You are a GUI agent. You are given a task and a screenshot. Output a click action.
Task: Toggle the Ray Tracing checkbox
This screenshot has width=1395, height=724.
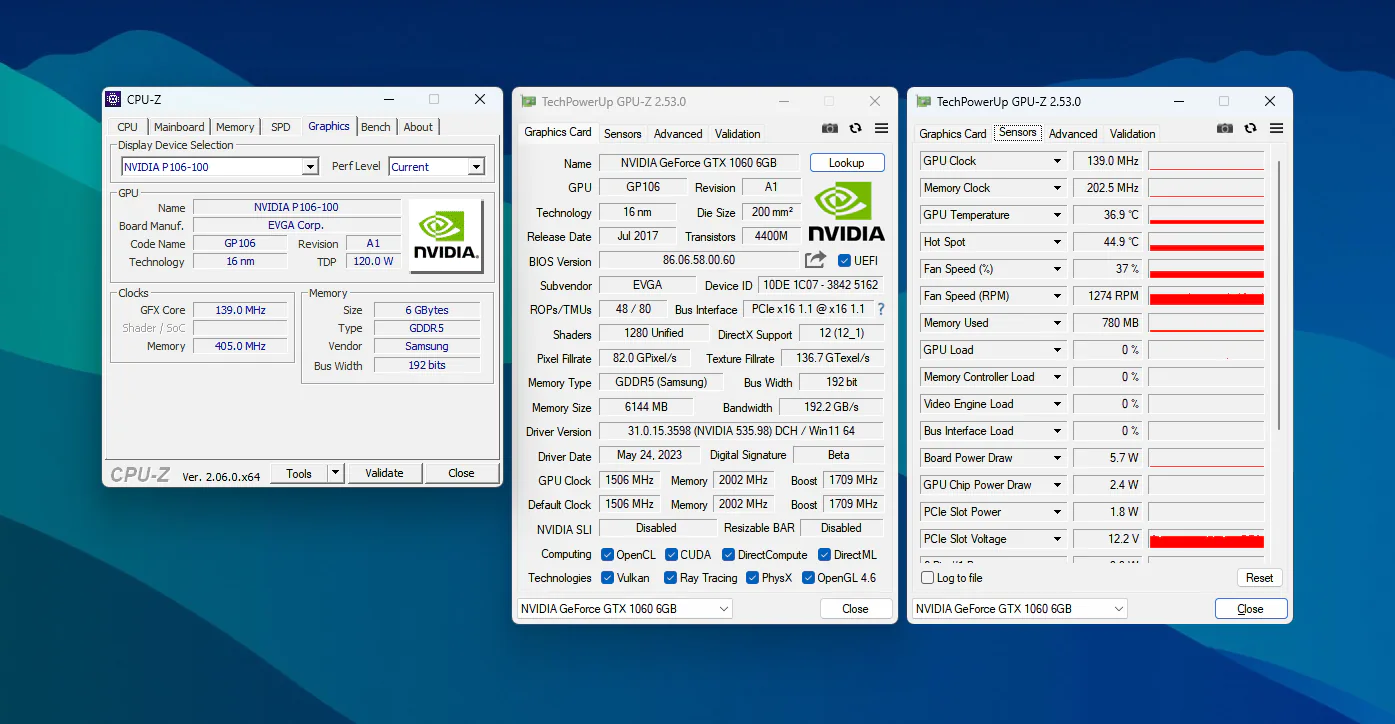pyautogui.click(x=670, y=578)
